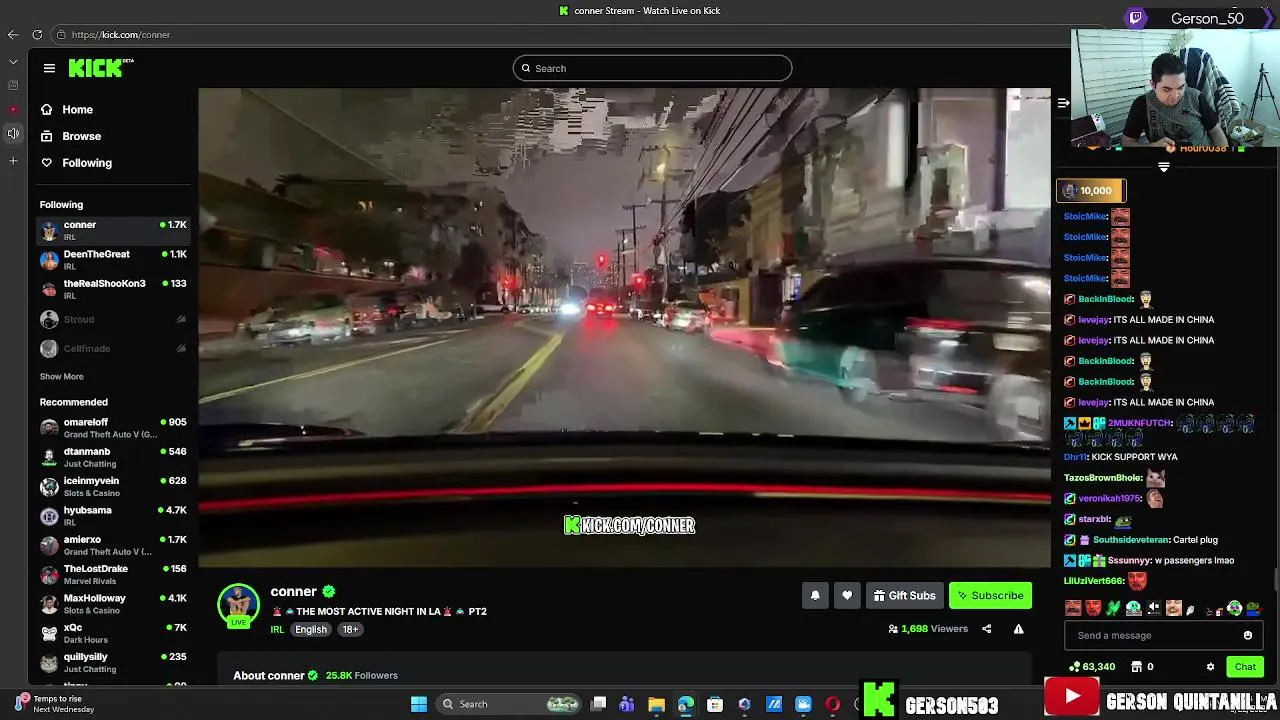Open the IRL category link
Screen dimensions: 1280x720
click(277, 630)
